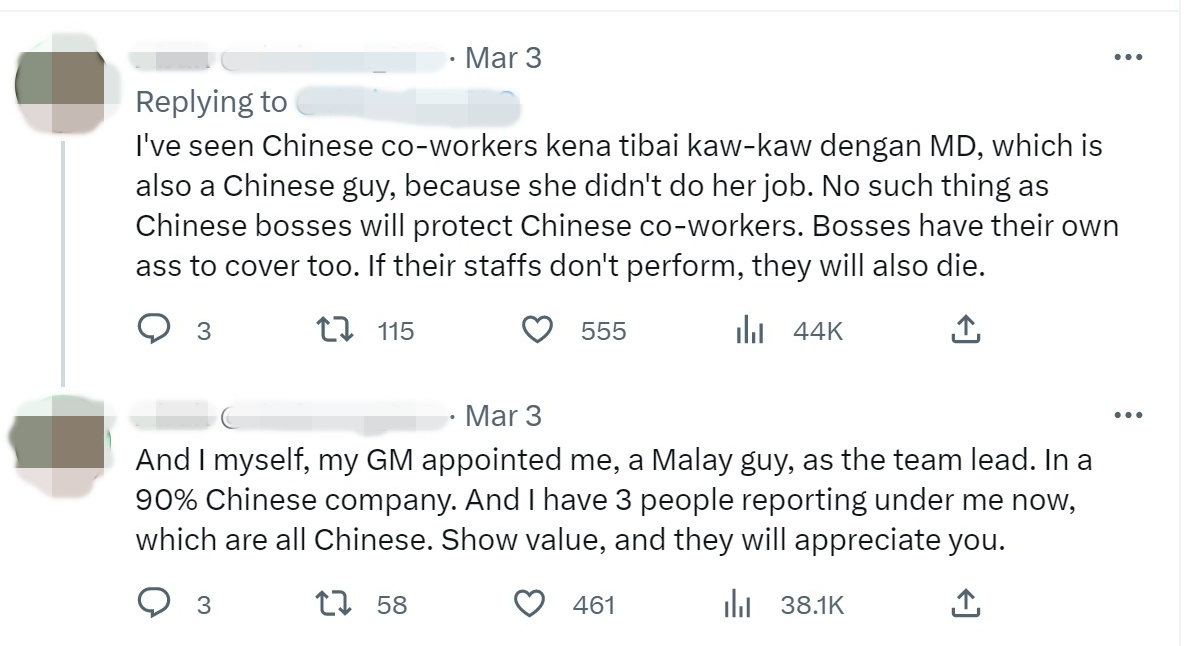Open the second tweet's Mar 3 timestamp

tap(504, 415)
